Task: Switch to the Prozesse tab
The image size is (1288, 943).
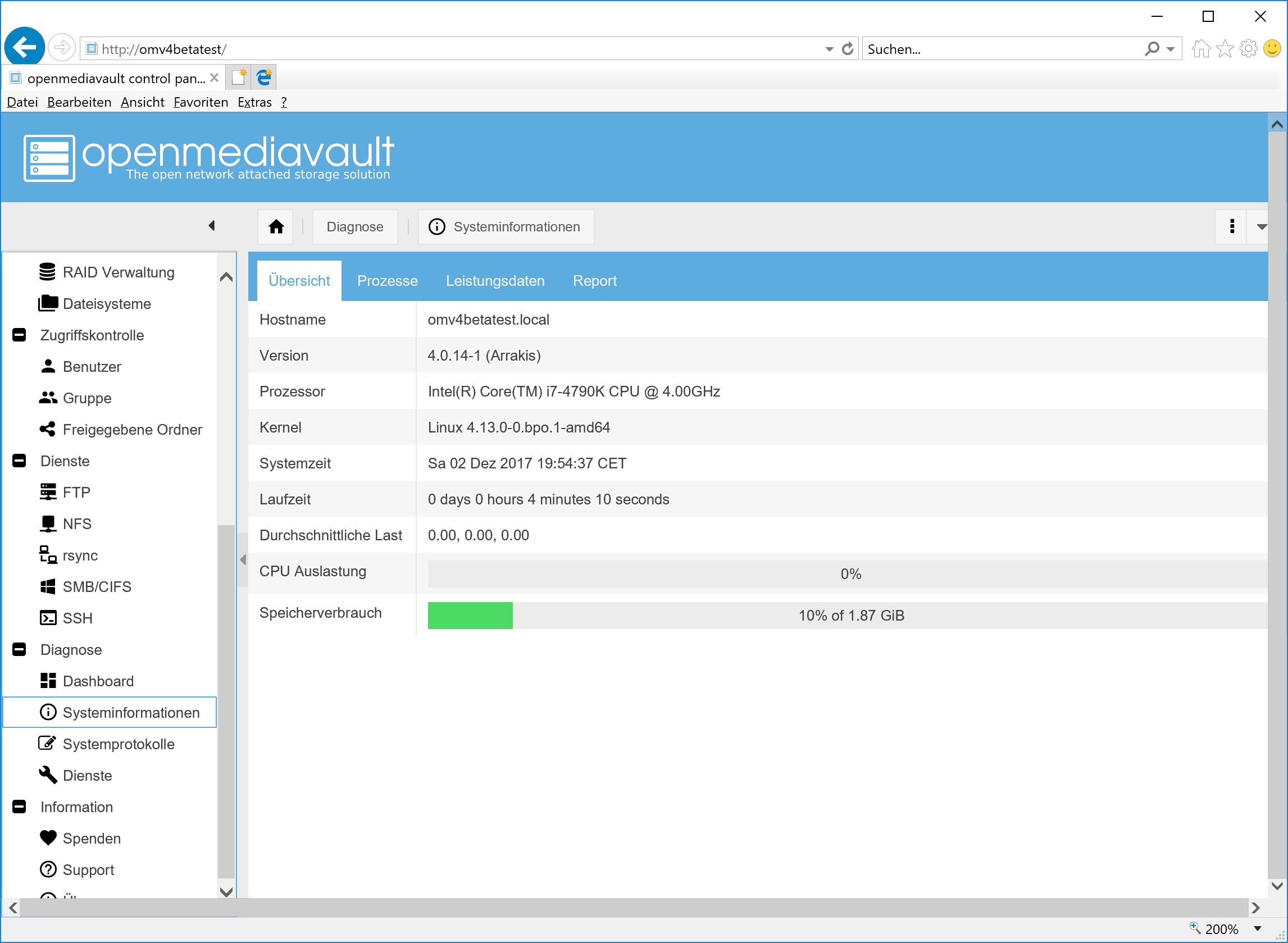Action: 387,281
